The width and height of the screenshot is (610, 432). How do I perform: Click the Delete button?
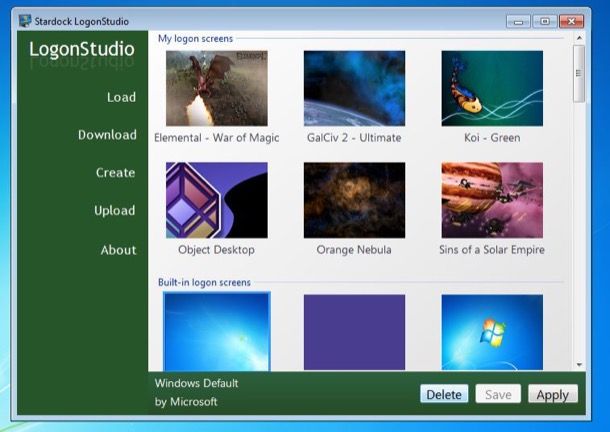pyautogui.click(x=444, y=394)
